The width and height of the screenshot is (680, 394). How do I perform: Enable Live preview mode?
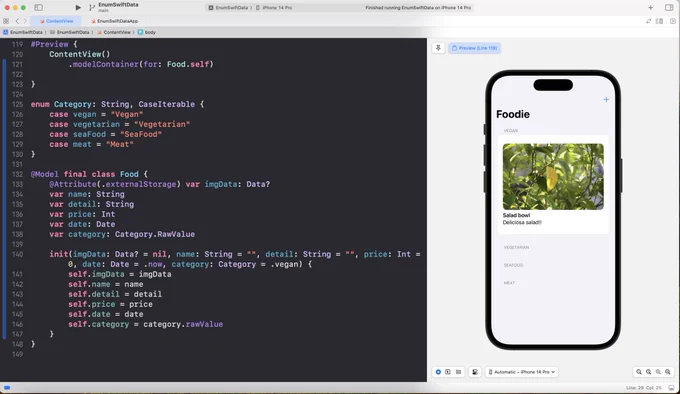(x=438, y=372)
